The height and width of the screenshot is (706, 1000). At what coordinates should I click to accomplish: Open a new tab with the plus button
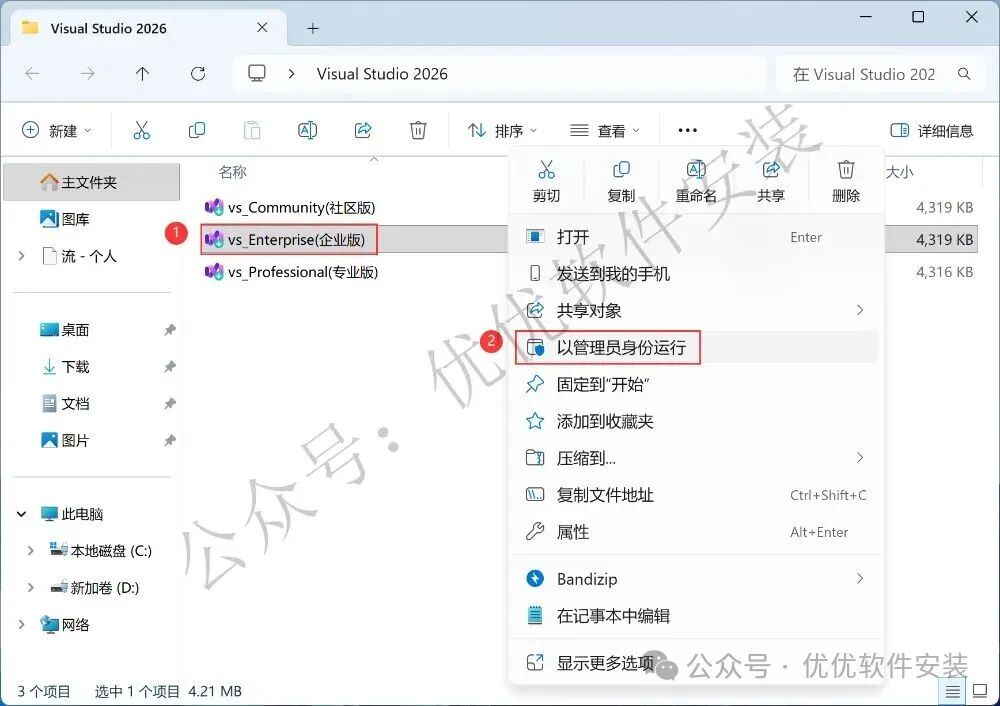tap(312, 28)
